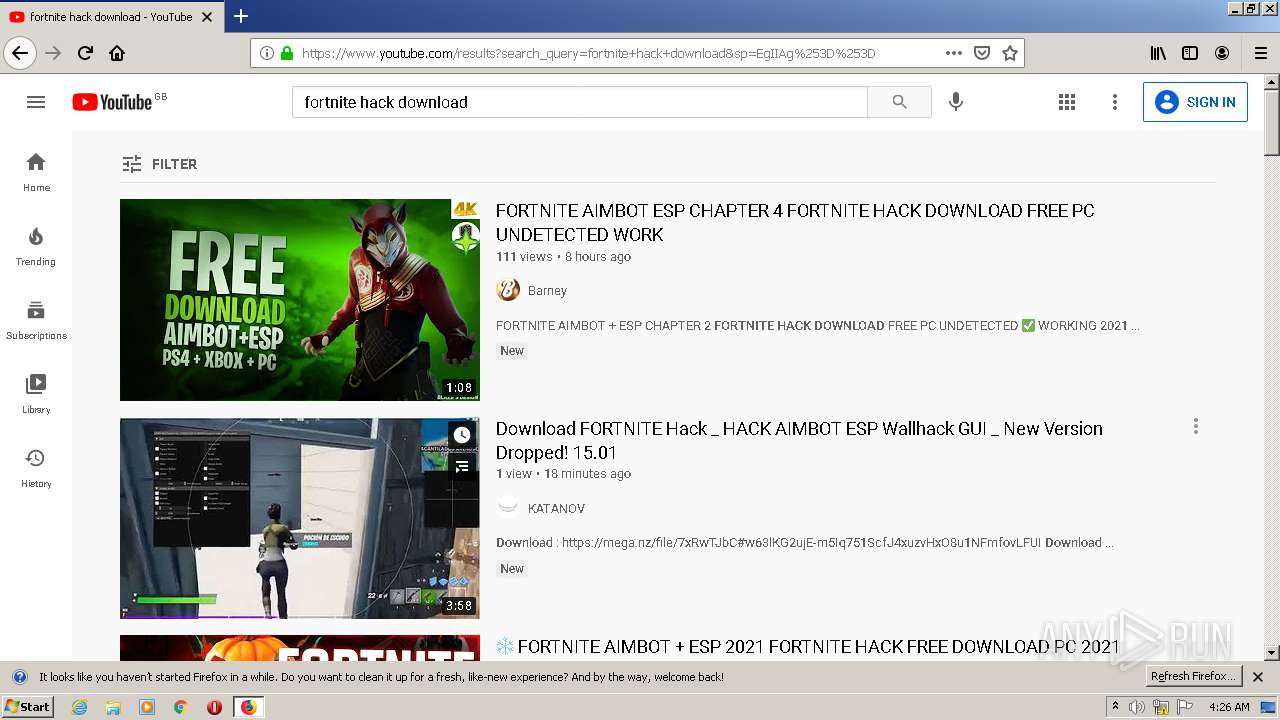Open the YouTube apps grid

[1067, 102]
